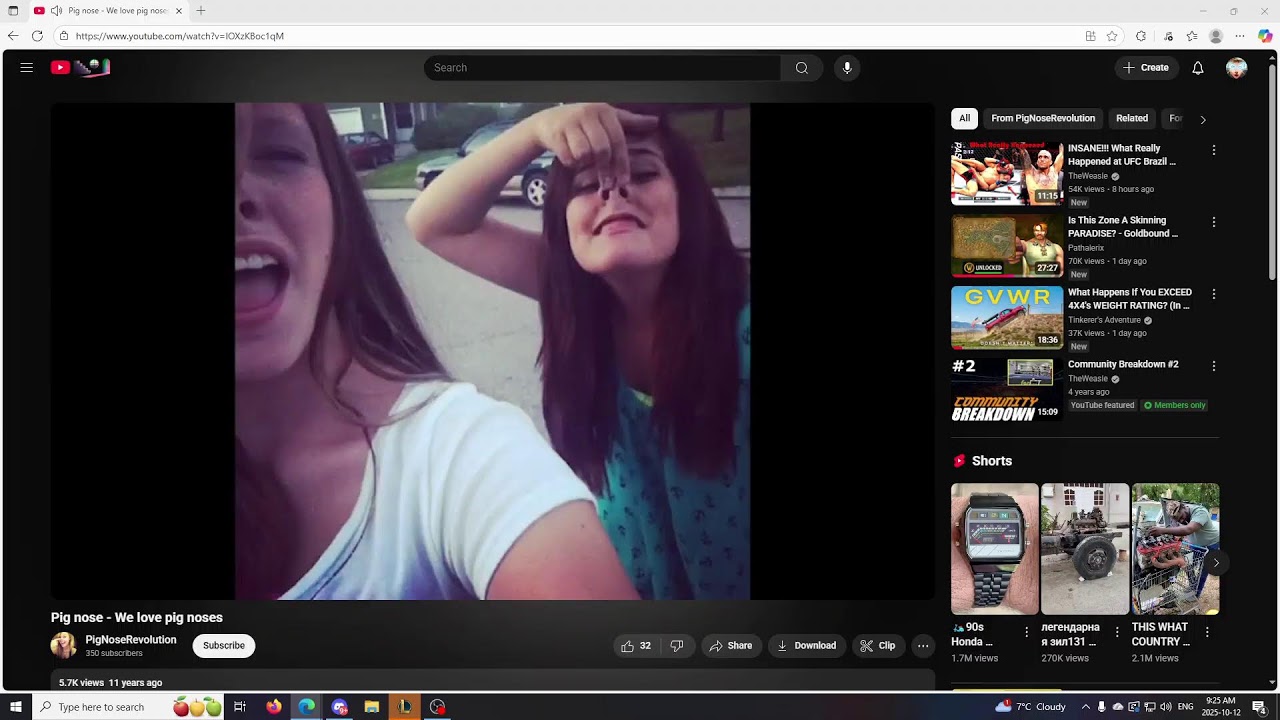
Task: Open the YouTube hamburger guide menu
Action: tap(27, 68)
